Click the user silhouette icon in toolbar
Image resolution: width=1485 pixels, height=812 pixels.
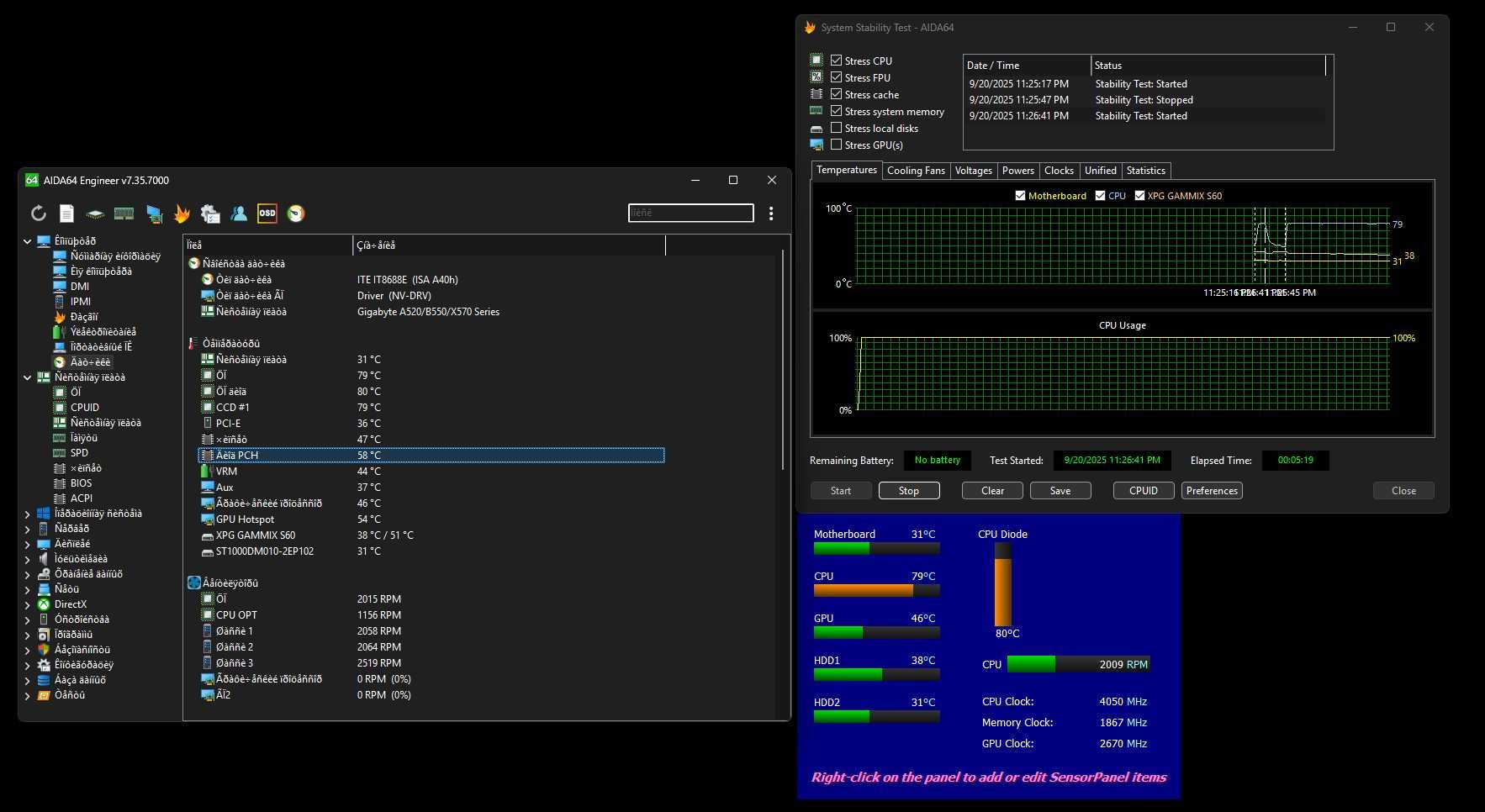(x=239, y=214)
